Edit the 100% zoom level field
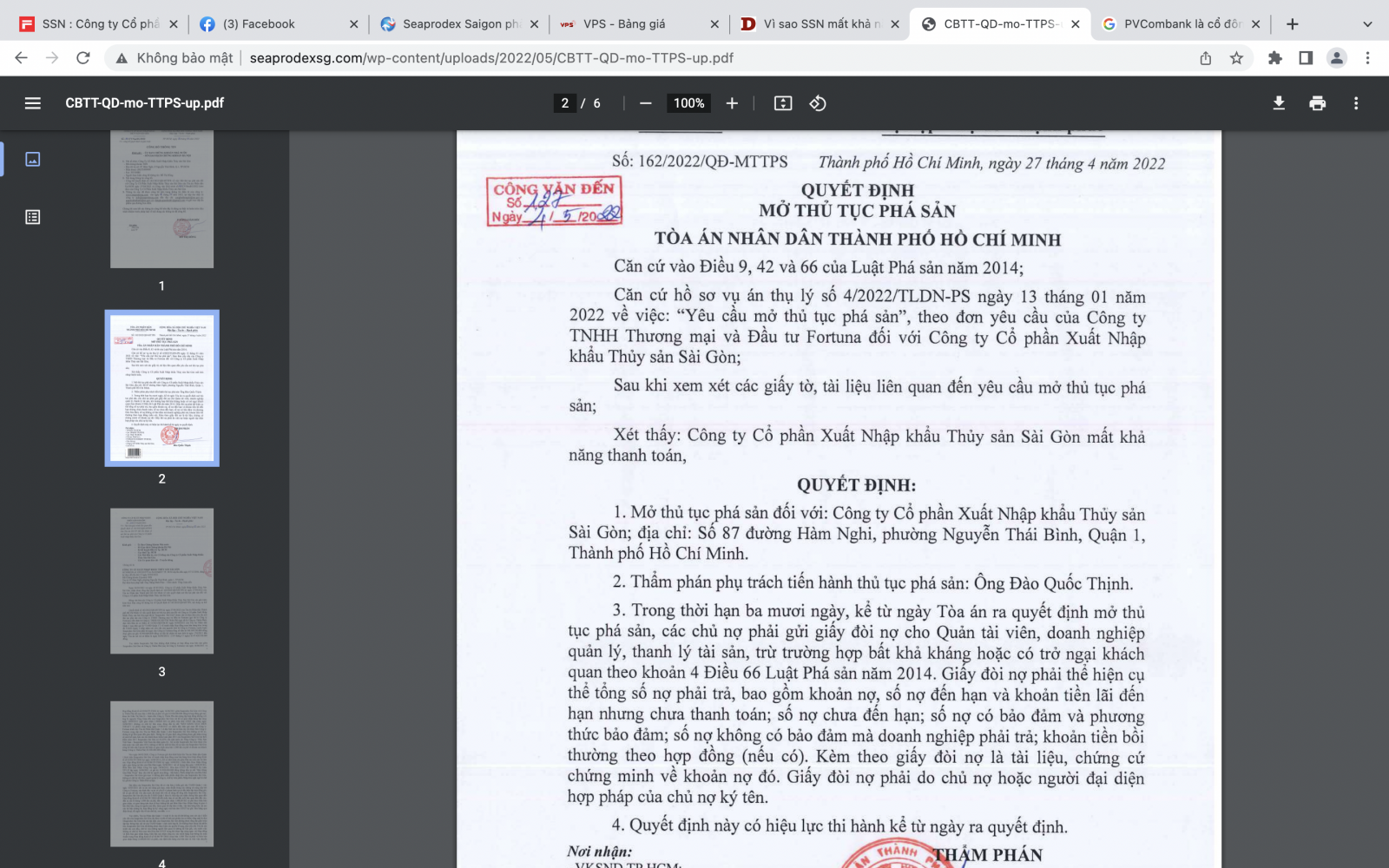 point(689,103)
